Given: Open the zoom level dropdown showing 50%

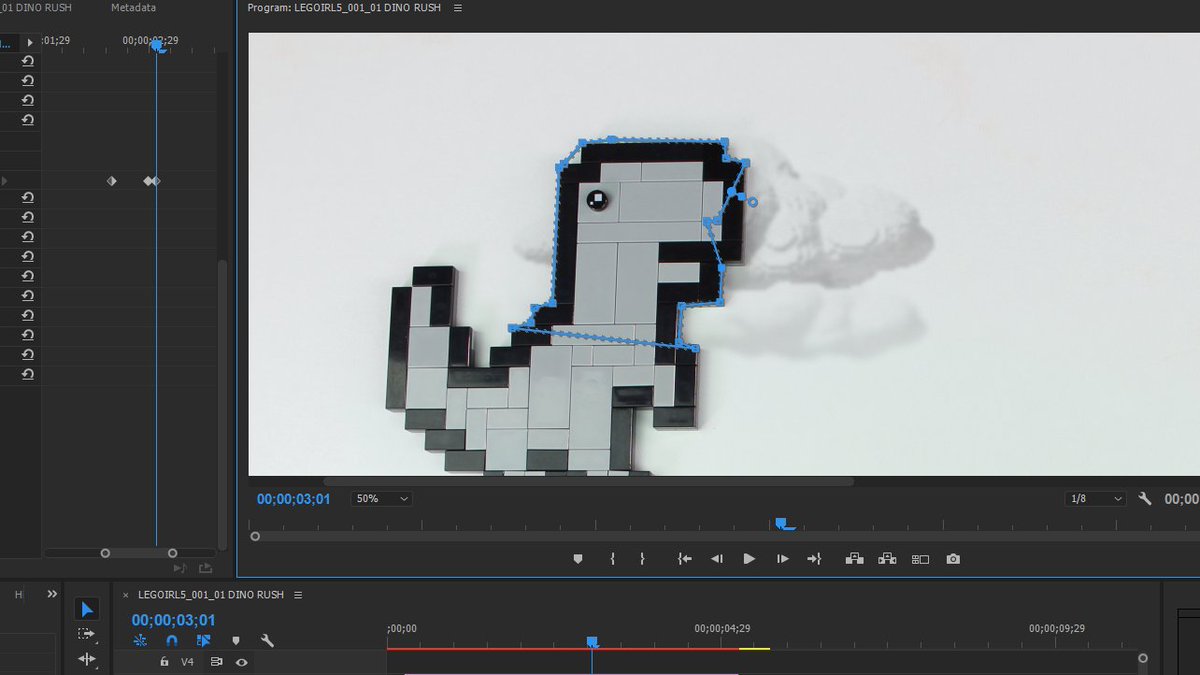Looking at the screenshot, I should pyautogui.click(x=381, y=498).
